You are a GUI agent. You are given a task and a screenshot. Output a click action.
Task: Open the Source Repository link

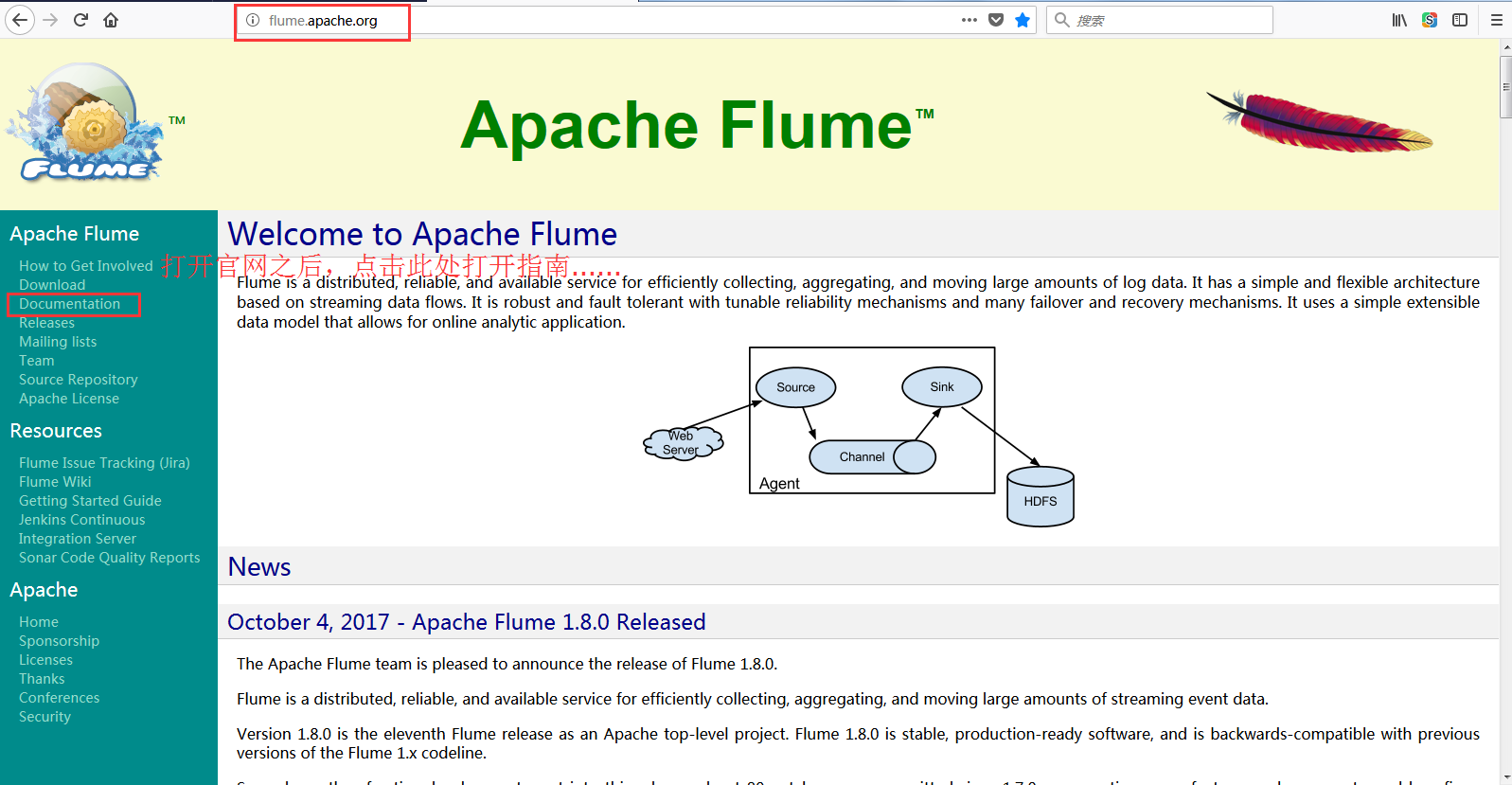79,380
